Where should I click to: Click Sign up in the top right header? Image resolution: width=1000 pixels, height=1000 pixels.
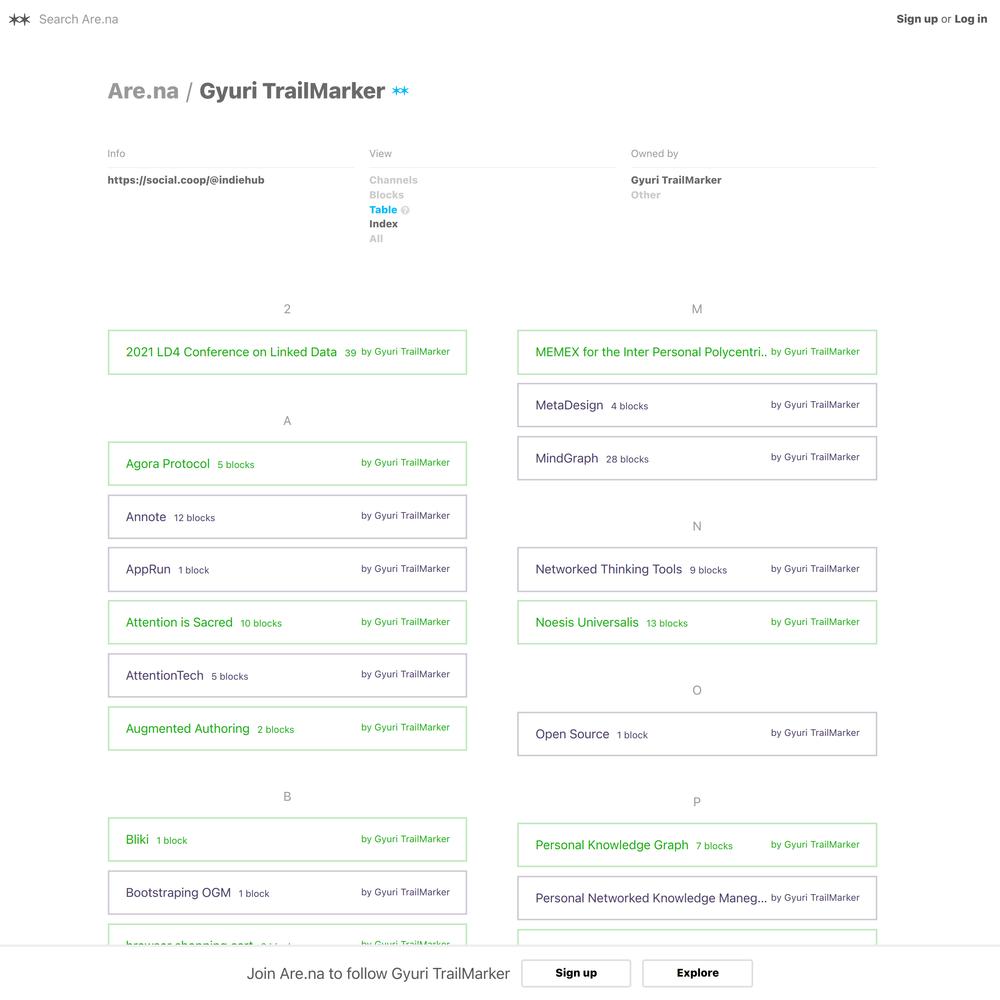click(x=917, y=19)
